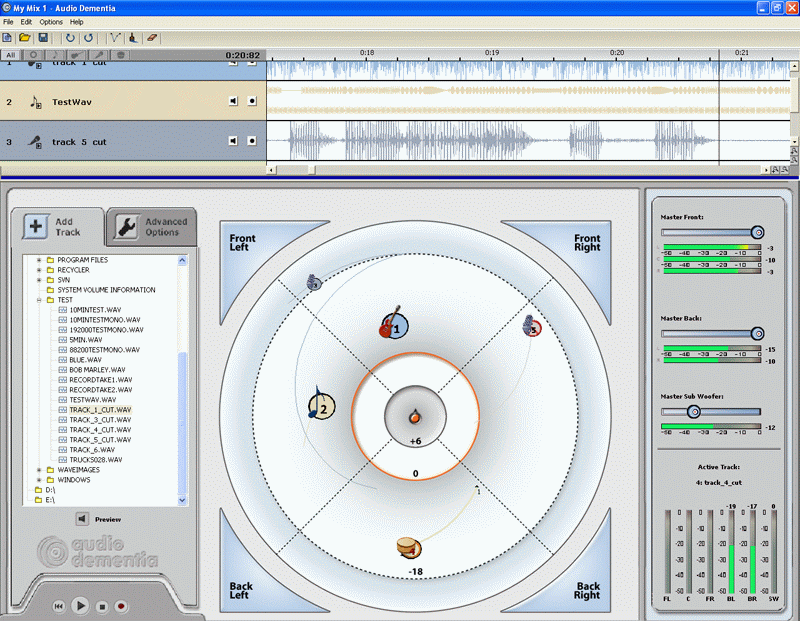Click the Save mix toolbar icon

[x=43, y=38]
